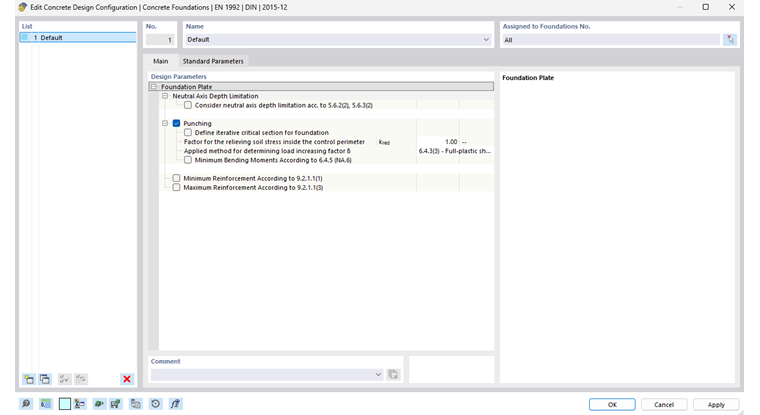
Task: Reset values with the circular arrow icon
Action: (x=156, y=404)
